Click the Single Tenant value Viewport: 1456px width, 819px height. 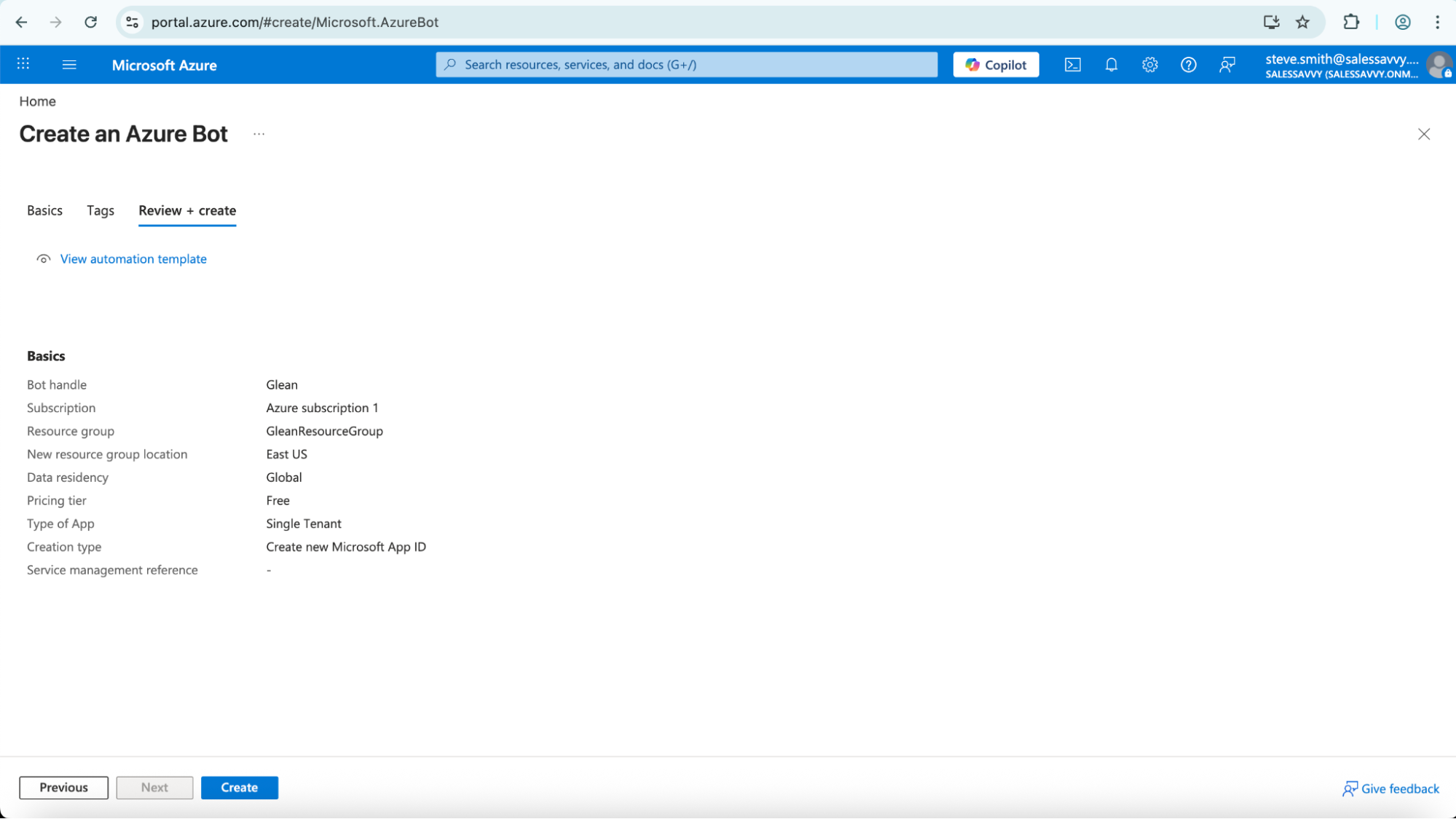(303, 524)
